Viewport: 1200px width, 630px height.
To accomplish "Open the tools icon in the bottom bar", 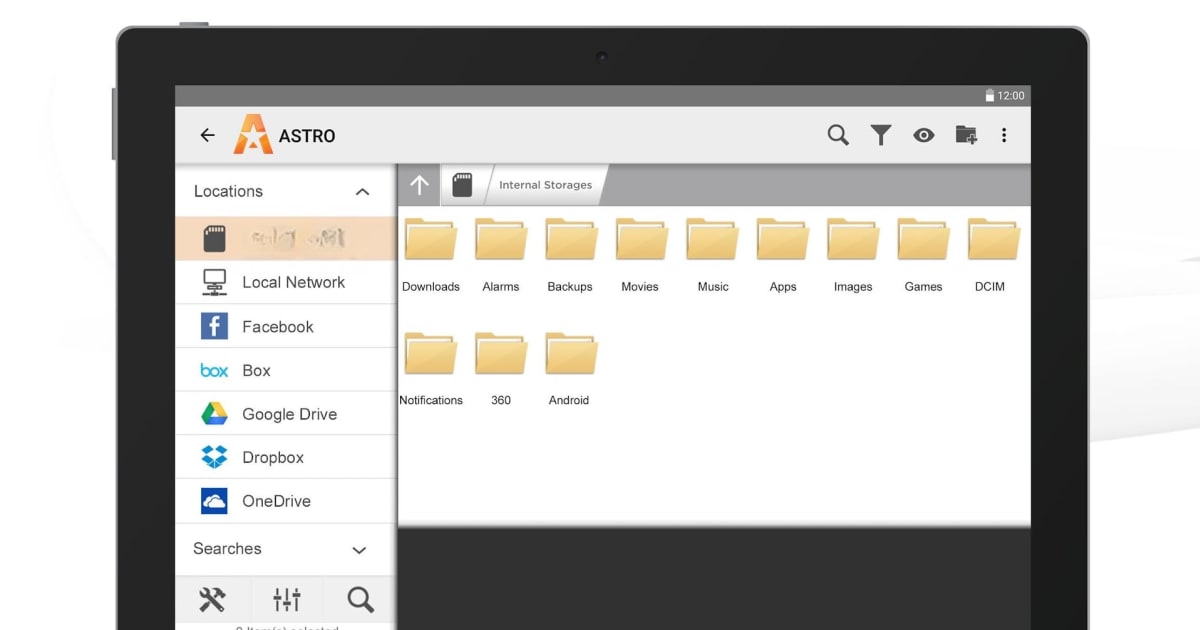I will tap(213, 598).
